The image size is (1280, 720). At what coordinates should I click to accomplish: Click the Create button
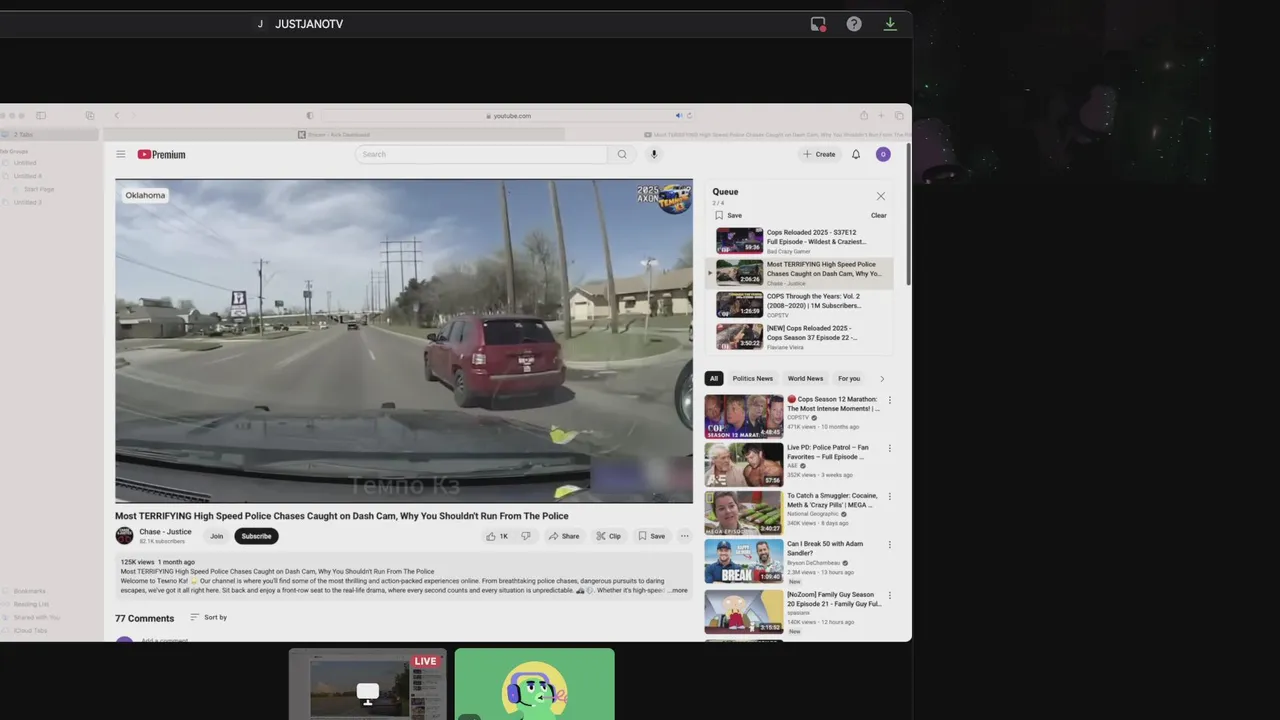pyautogui.click(x=819, y=154)
